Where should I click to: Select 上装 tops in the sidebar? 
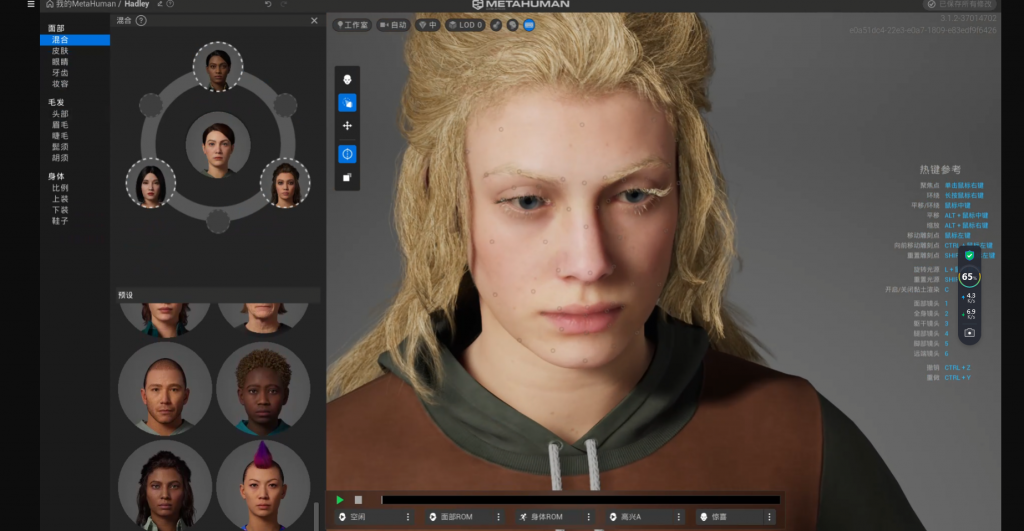tap(60, 199)
